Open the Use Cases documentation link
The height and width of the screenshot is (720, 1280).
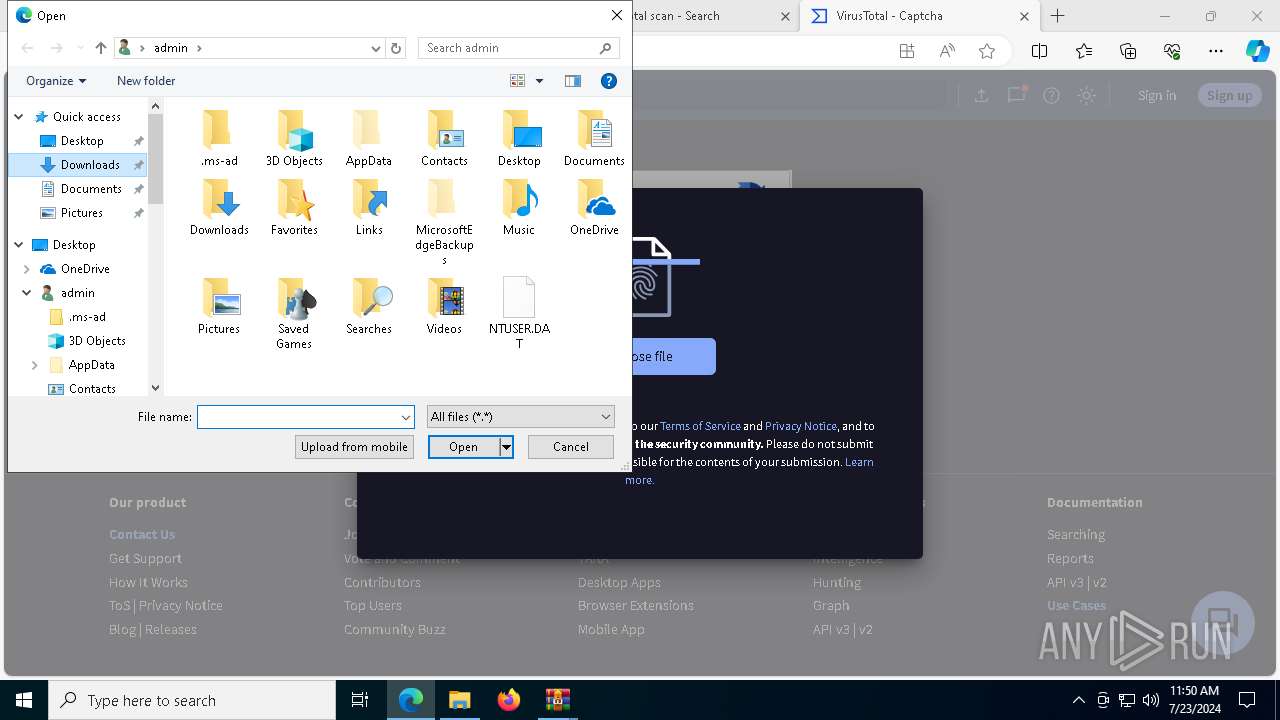point(1076,606)
